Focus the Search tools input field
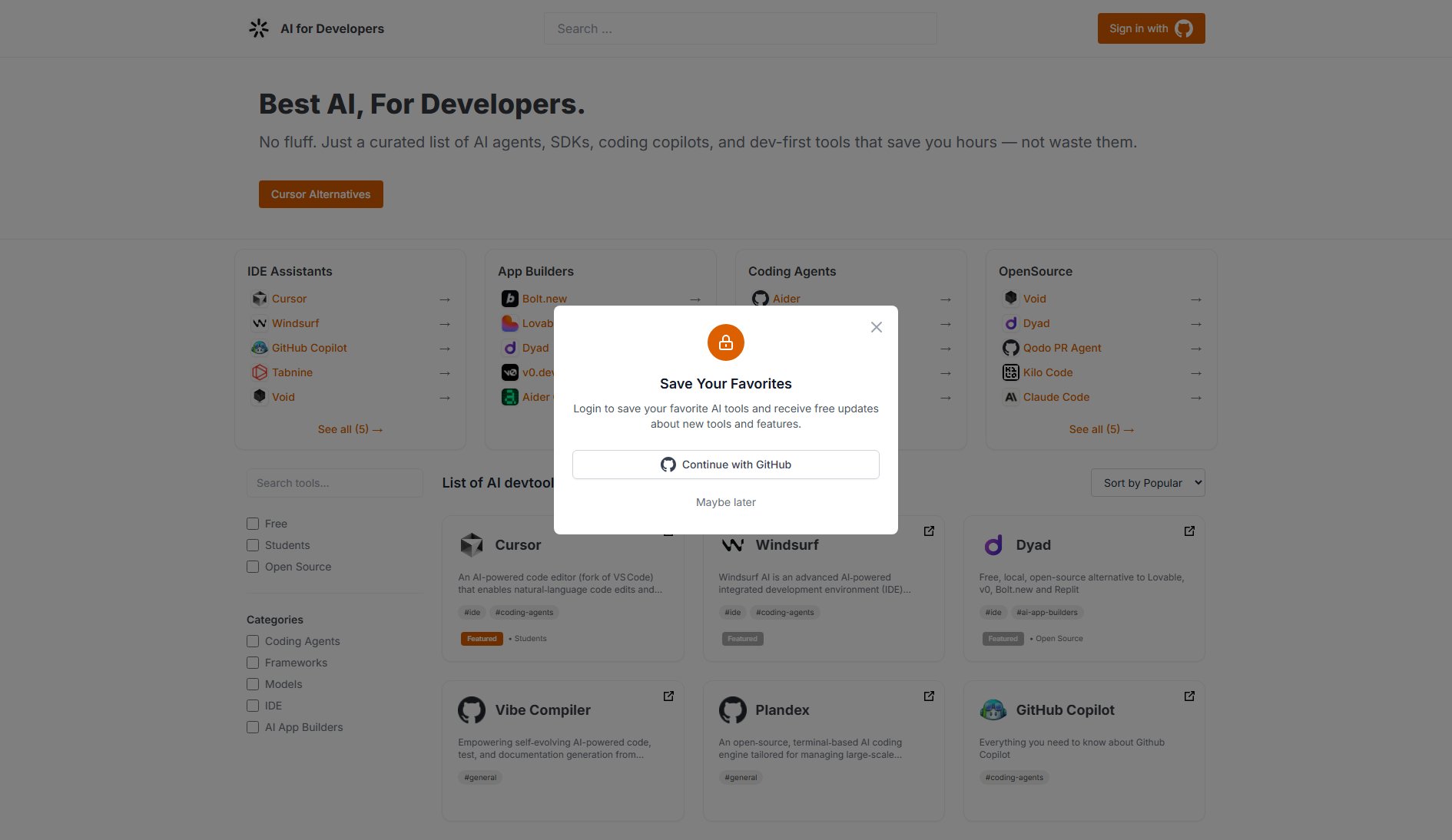 [334, 483]
